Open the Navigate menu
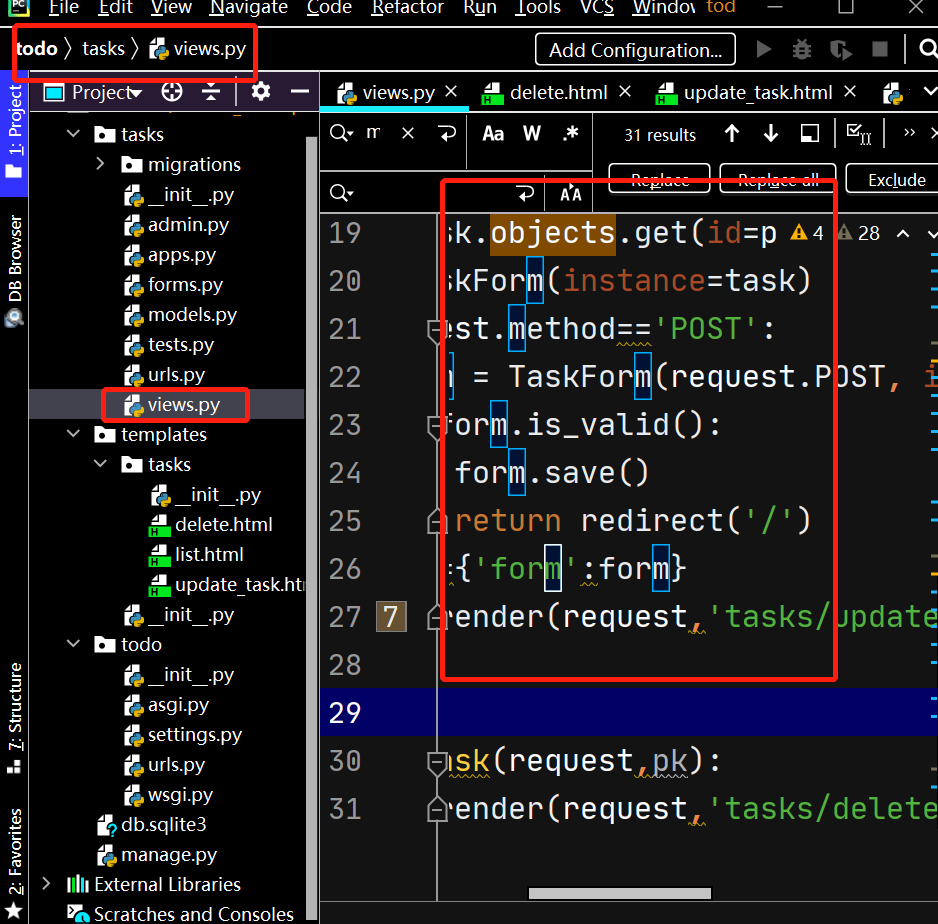The width and height of the screenshot is (938, 924). [x=249, y=7]
